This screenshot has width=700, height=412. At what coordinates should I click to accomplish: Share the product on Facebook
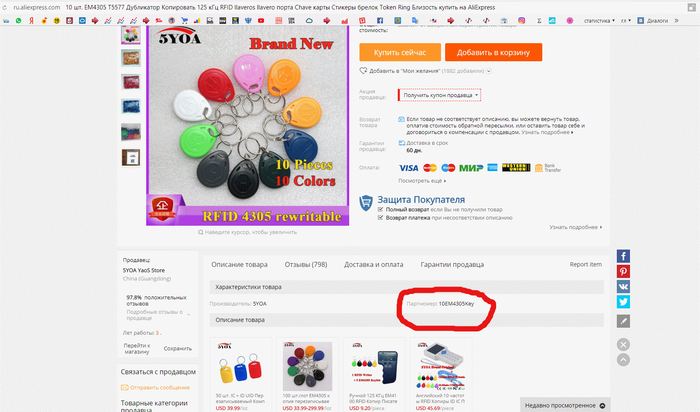(x=623, y=257)
